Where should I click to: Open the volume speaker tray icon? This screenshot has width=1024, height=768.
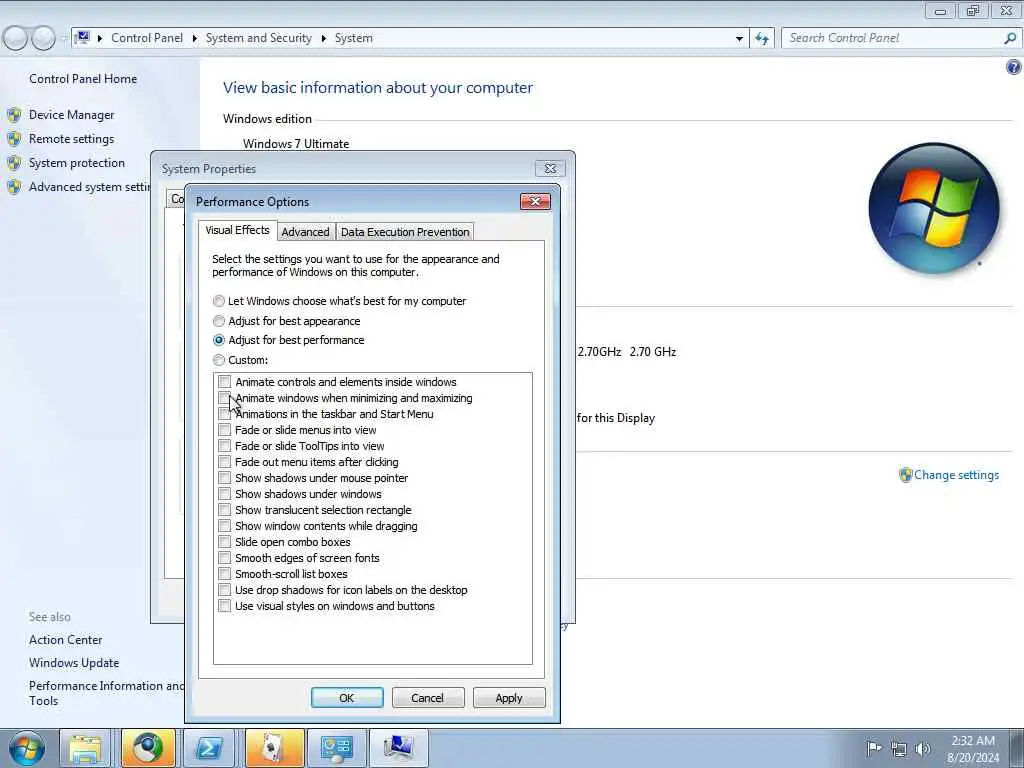click(923, 749)
